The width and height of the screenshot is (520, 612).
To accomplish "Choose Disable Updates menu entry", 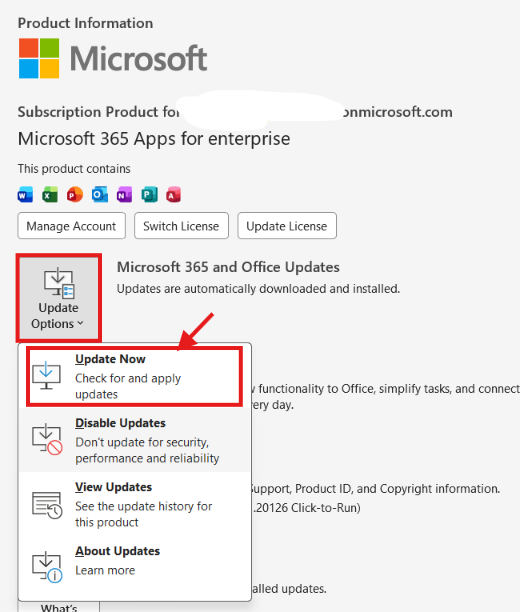I will (x=134, y=440).
